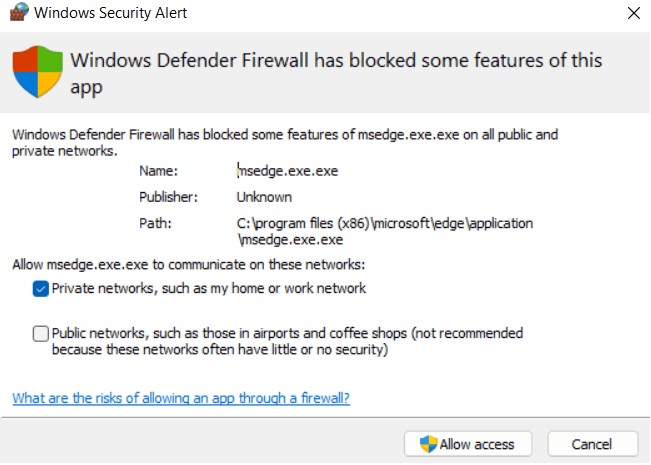Click the Allow access button
The image size is (651, 465).
click(466, 444)
